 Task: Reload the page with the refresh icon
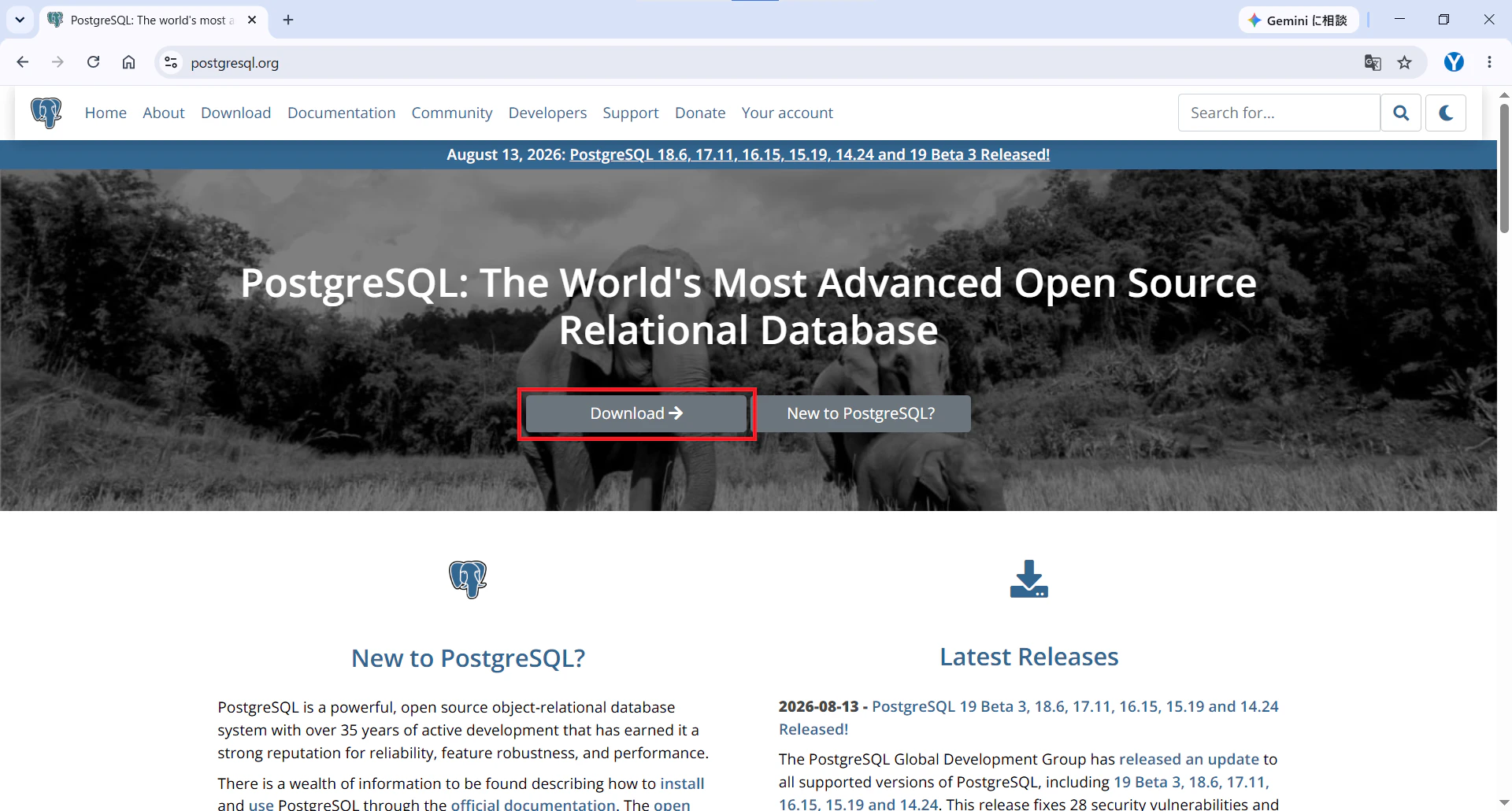[93, 62]
